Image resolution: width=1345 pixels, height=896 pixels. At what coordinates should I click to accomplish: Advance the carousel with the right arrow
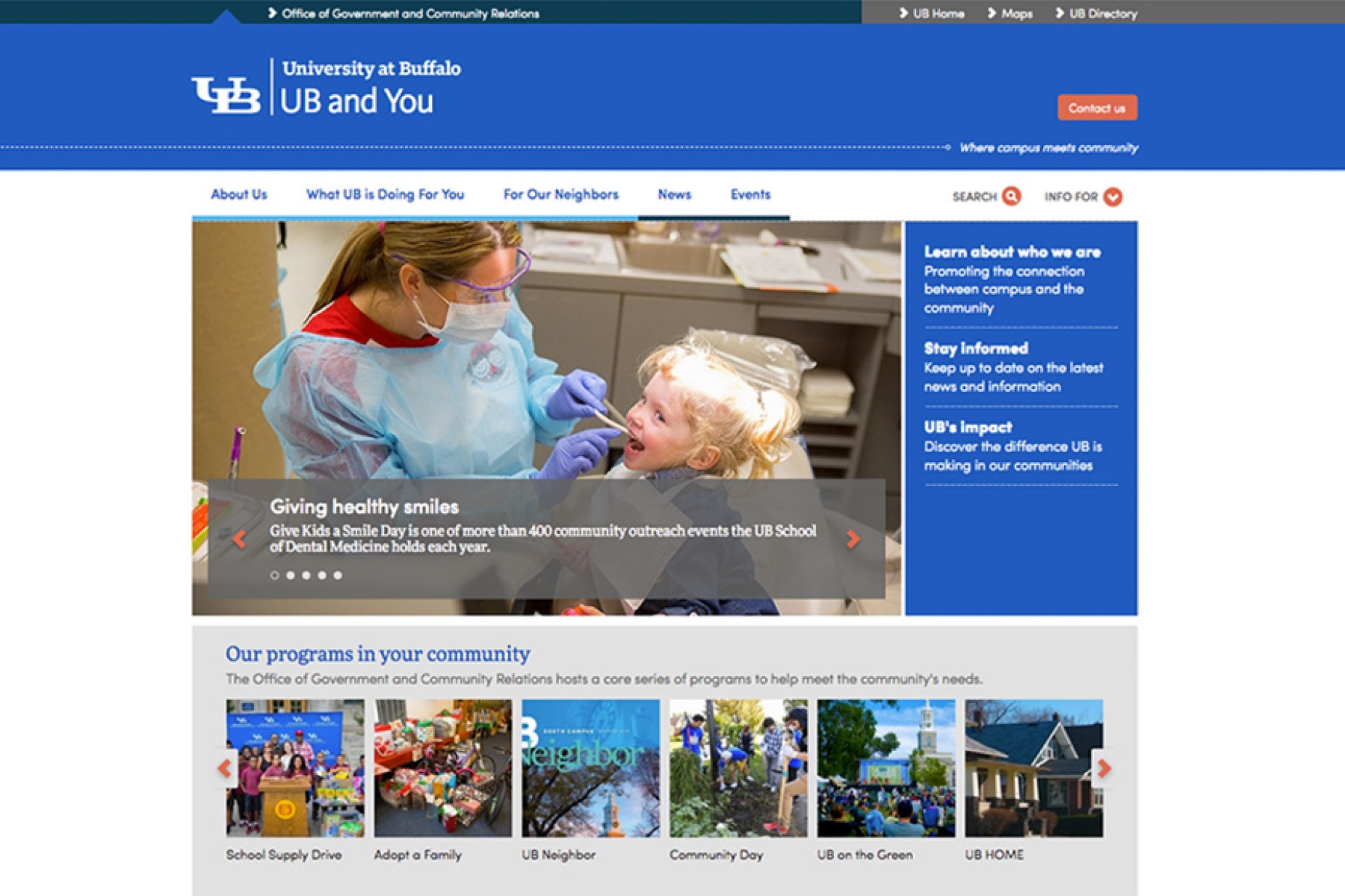pyautogui.click(x=852, y=539)
